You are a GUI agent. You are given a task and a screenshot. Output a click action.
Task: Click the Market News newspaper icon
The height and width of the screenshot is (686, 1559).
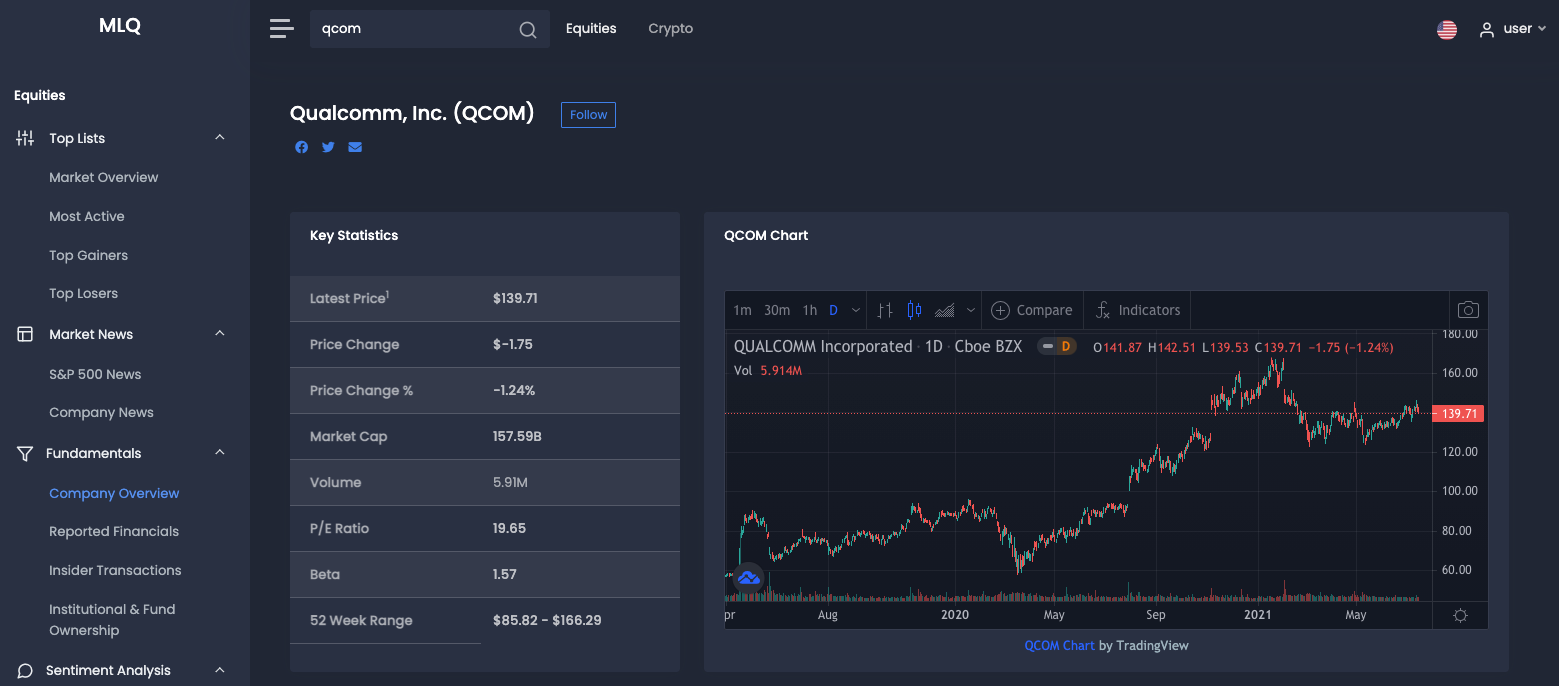pos(25,334)
